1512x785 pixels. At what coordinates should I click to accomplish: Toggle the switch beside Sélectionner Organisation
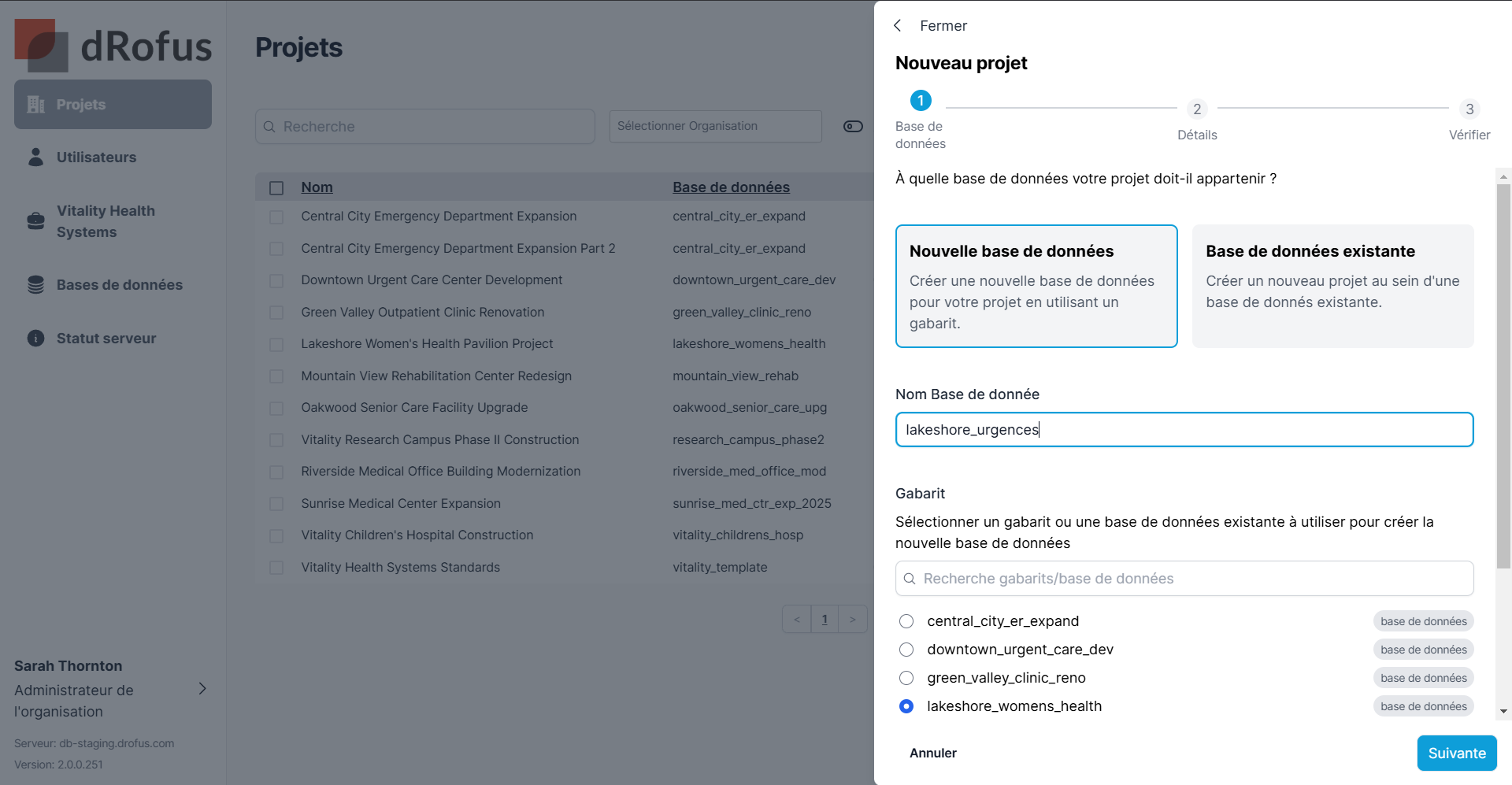coord(853,127)
